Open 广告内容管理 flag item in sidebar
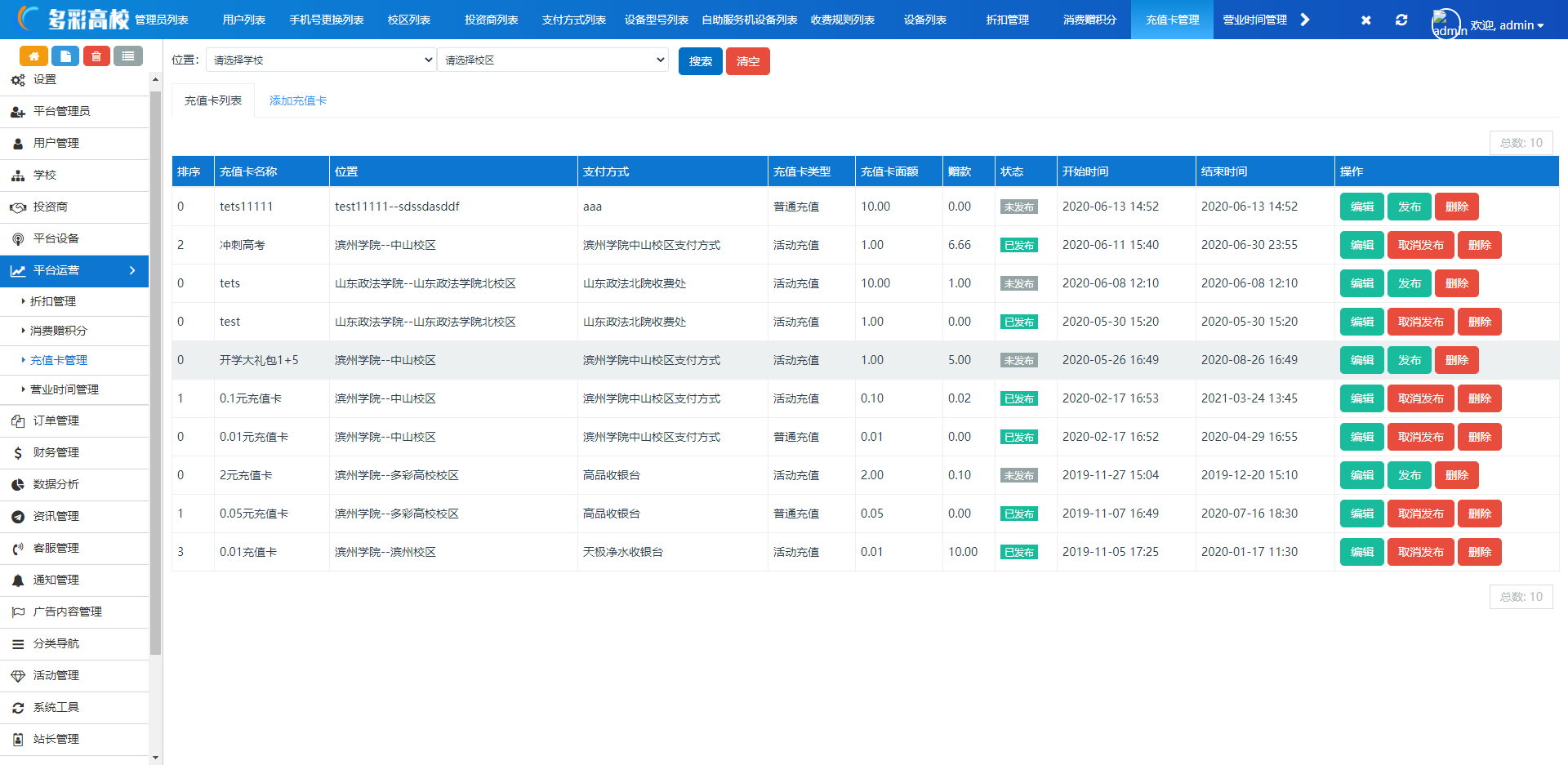The image size is (1568, 765). (74, 612)
